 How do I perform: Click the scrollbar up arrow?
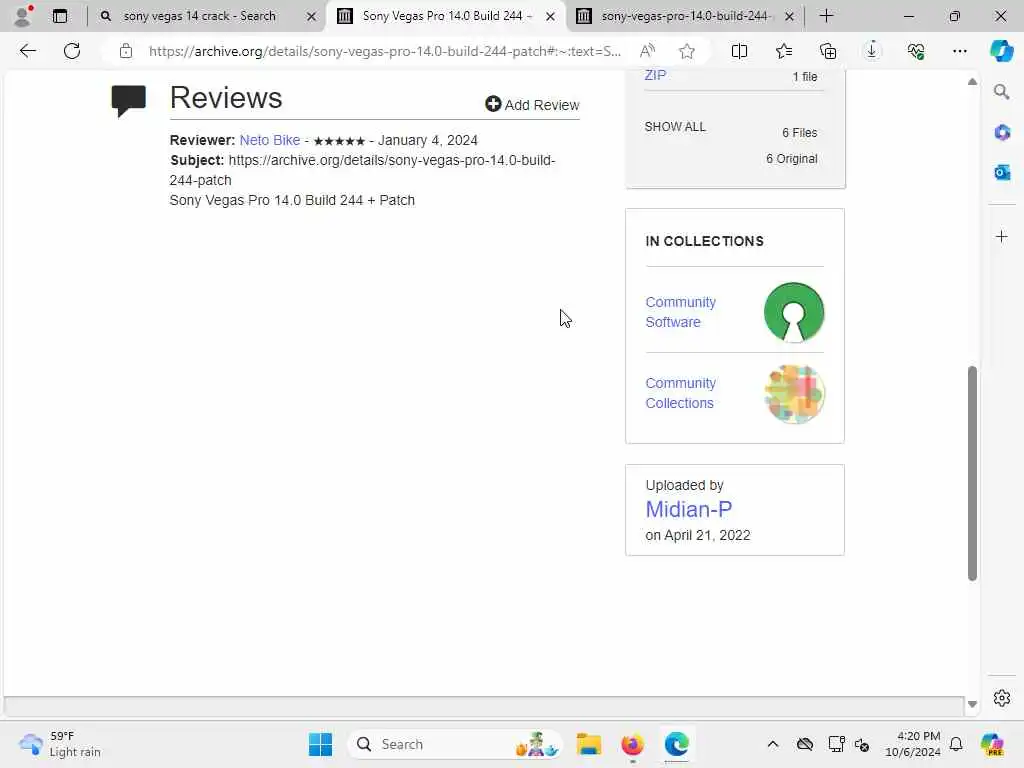point(972,82)
